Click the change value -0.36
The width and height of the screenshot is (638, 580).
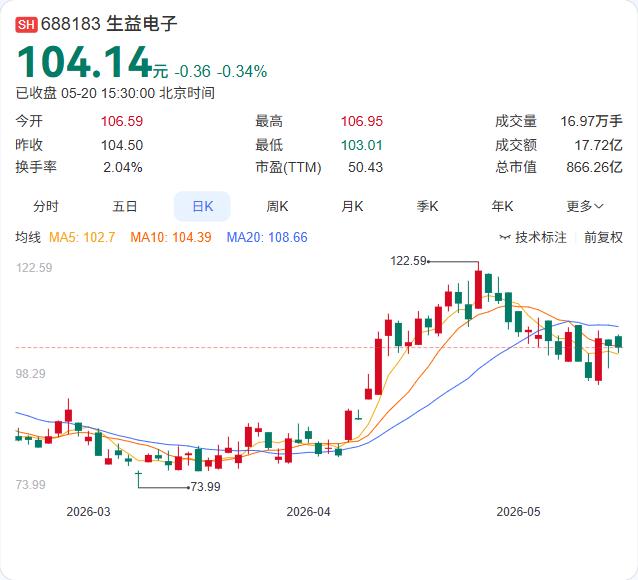(x=192, y=72)
